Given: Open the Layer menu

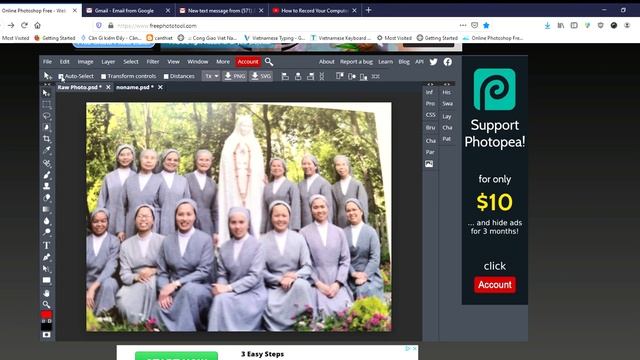Looking at the screenshot, I should tap(108, 62).
